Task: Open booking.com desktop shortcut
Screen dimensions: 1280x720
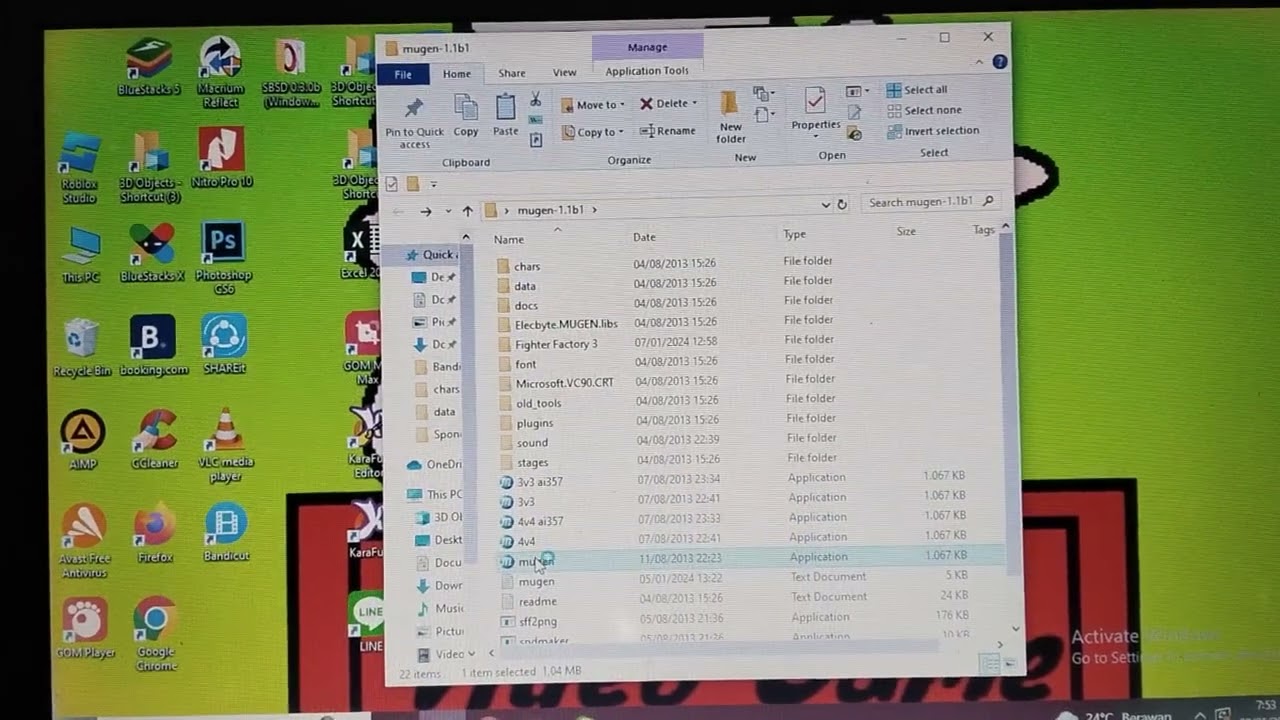Action: 153,345
